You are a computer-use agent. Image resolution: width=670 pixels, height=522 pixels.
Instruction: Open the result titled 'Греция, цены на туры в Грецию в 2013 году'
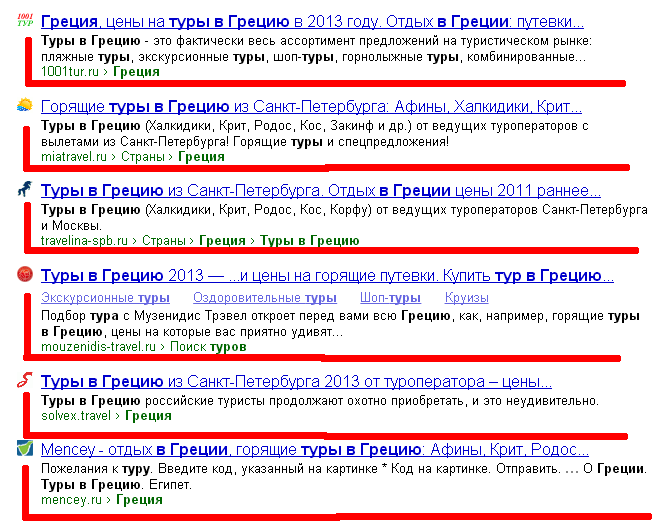(312, 21)
